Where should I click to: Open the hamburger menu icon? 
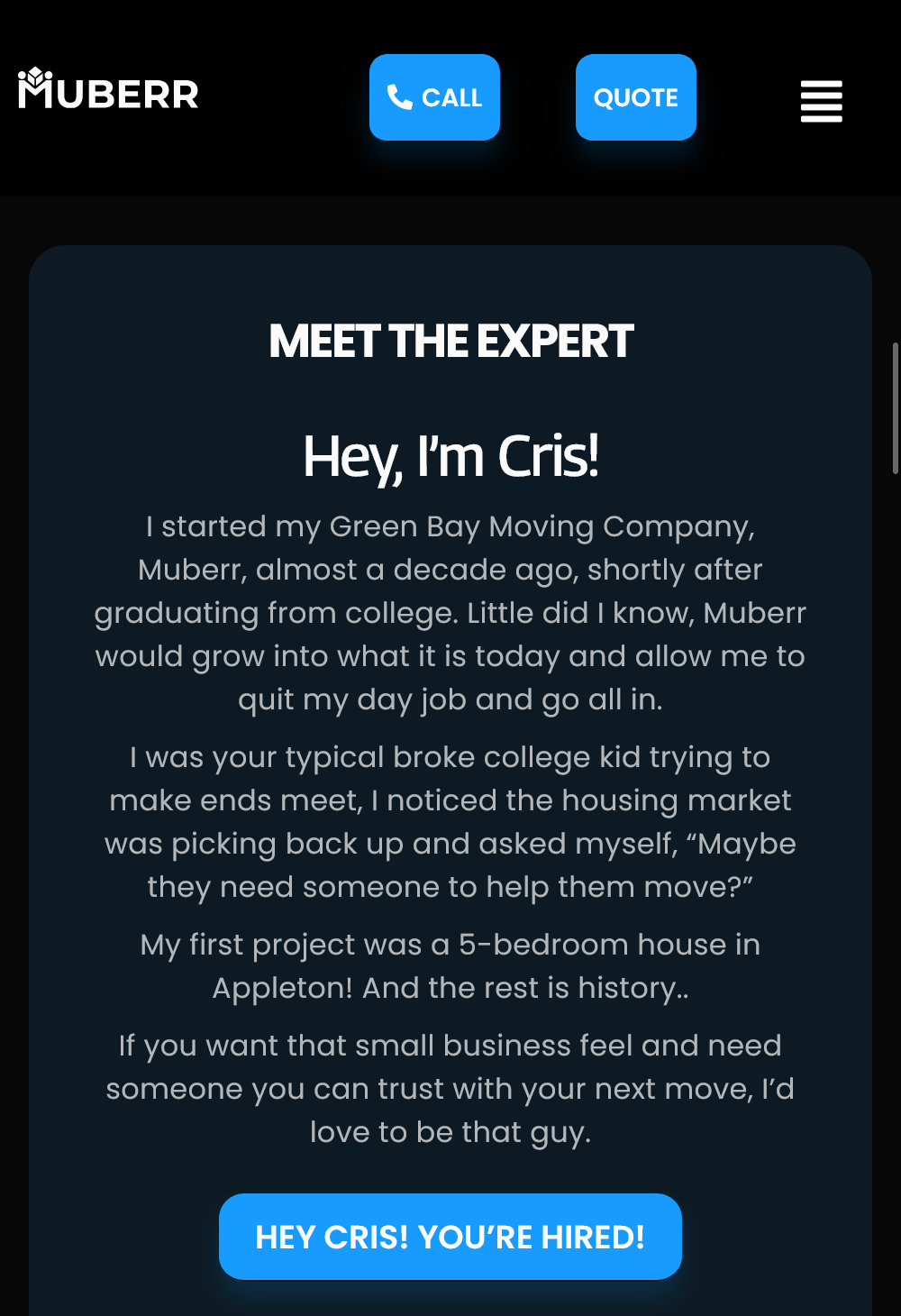coord(821,101)
